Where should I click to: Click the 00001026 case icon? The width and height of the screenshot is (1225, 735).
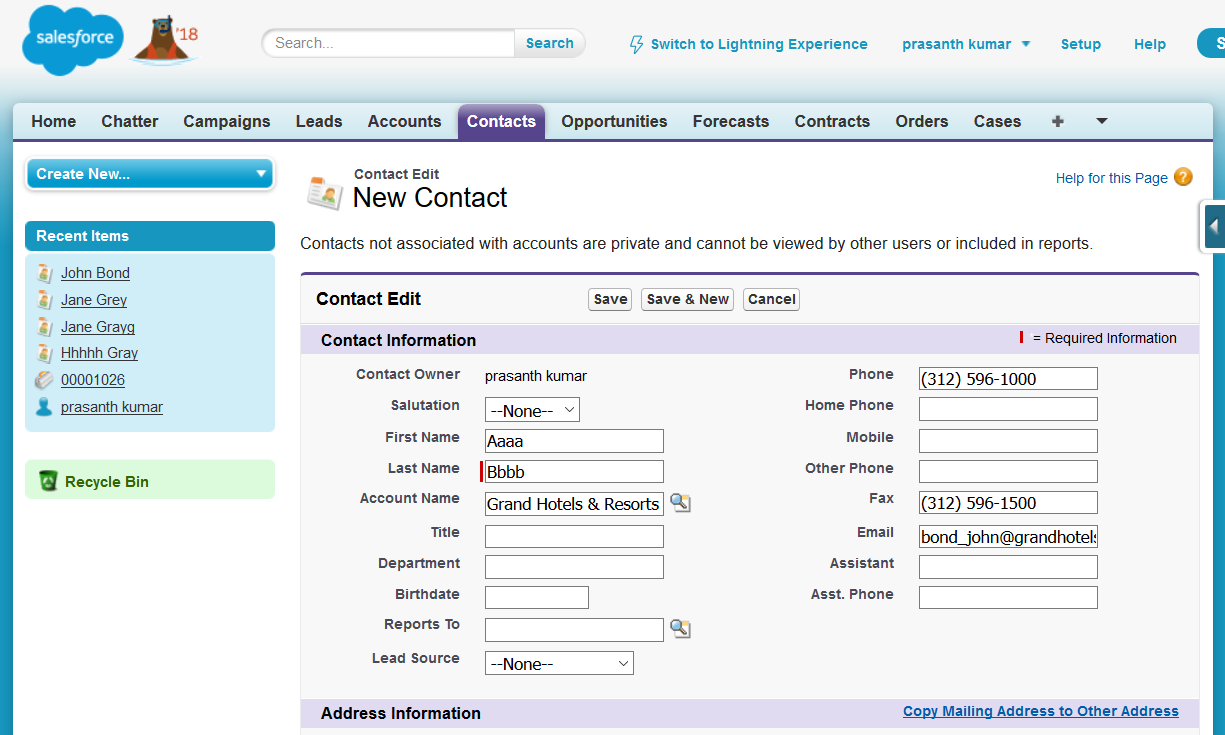(43, 380)
